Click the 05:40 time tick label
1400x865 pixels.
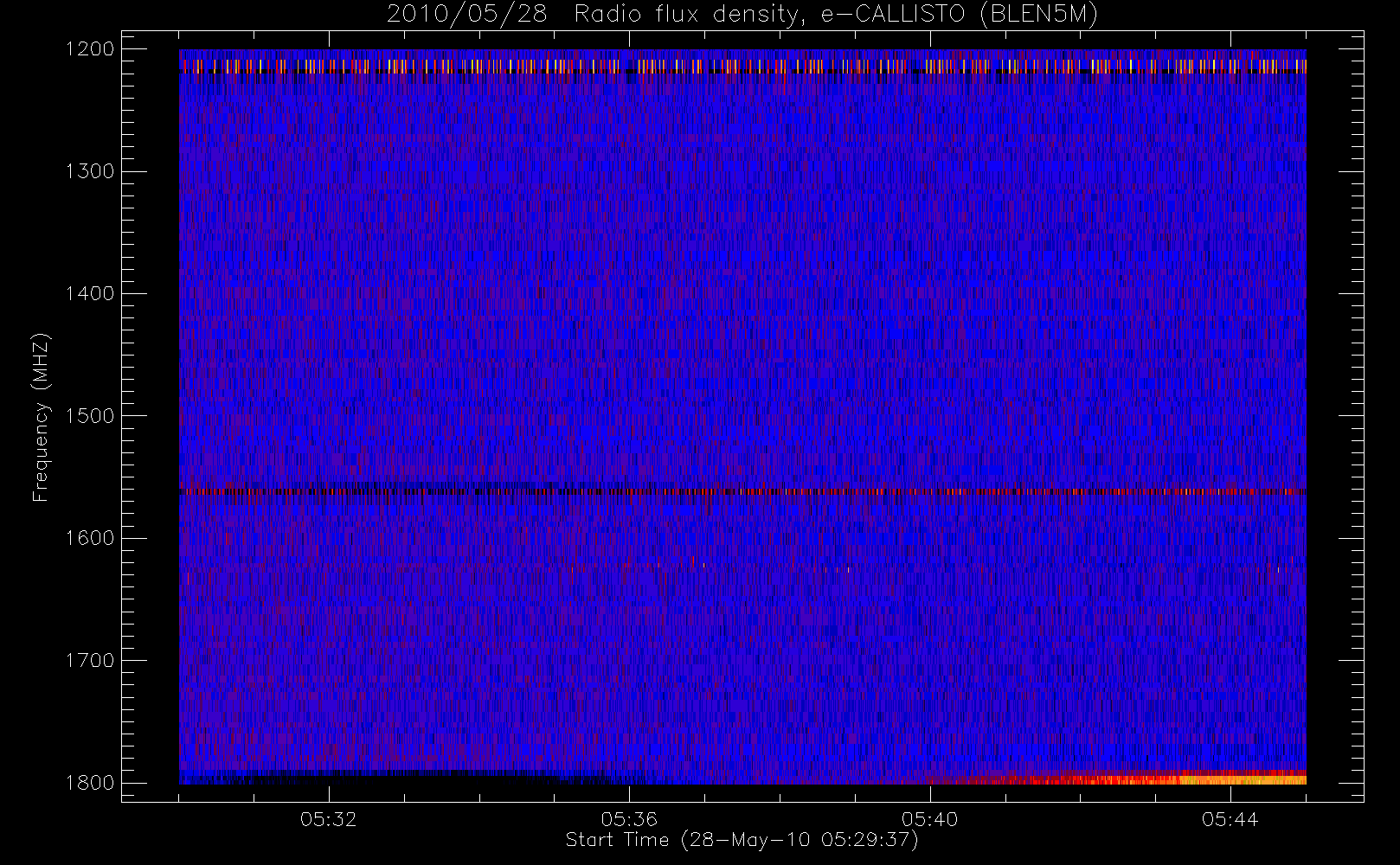tap(929, 819)
